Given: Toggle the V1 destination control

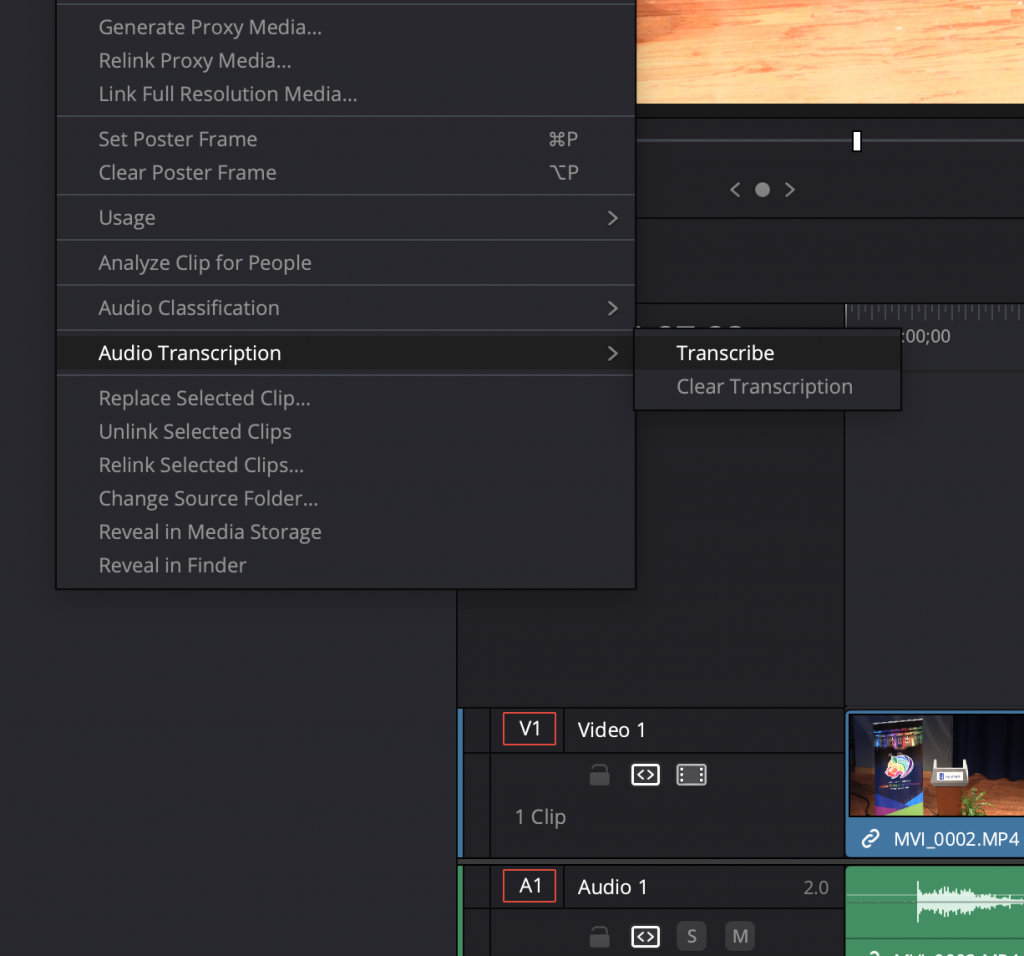Looking at the screenshot, I should pyautogui.click(x=529, y=730).
